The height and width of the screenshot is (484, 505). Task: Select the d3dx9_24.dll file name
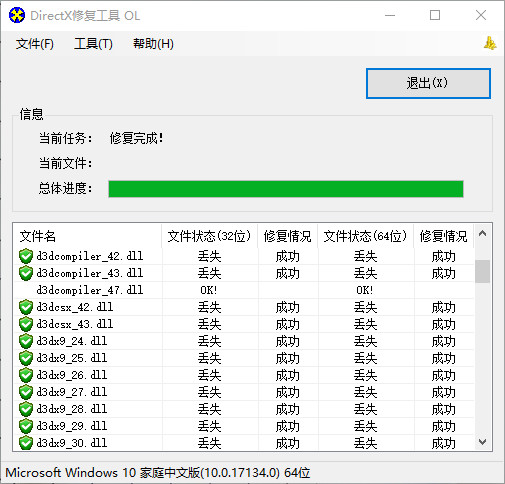tap(72, 341)
